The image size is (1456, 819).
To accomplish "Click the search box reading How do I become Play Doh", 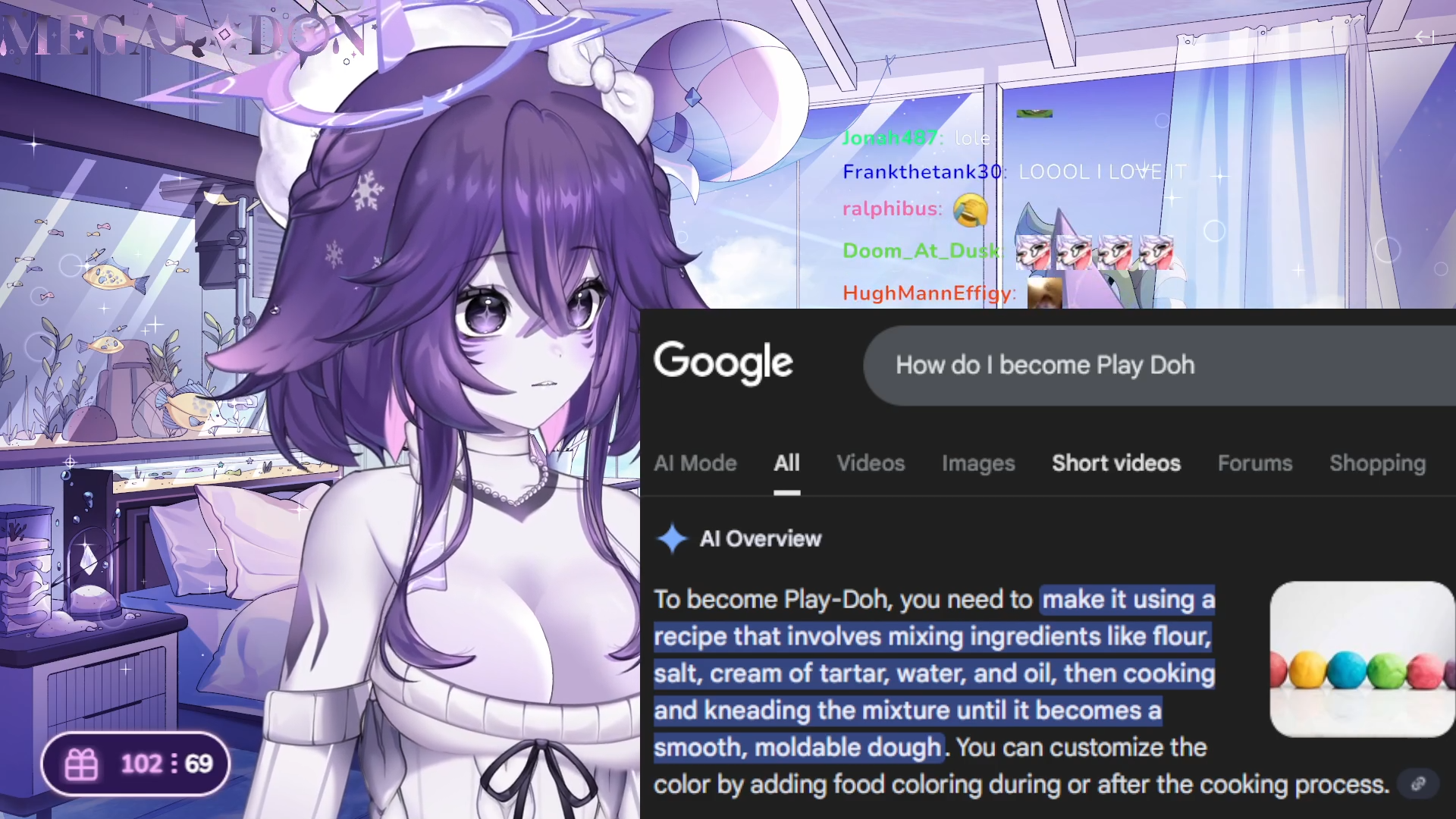I will 1160,366.
